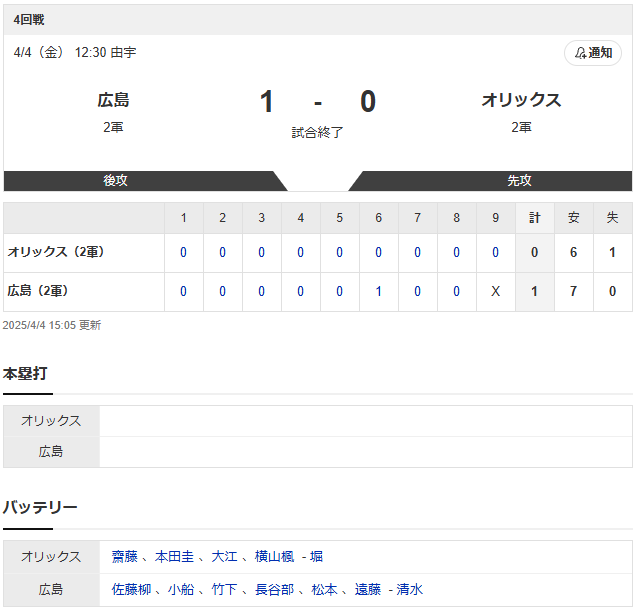Viewport: 634px width, 608px height.
Task: Open Orix inning 4 score link
Action: click(300, 253)
